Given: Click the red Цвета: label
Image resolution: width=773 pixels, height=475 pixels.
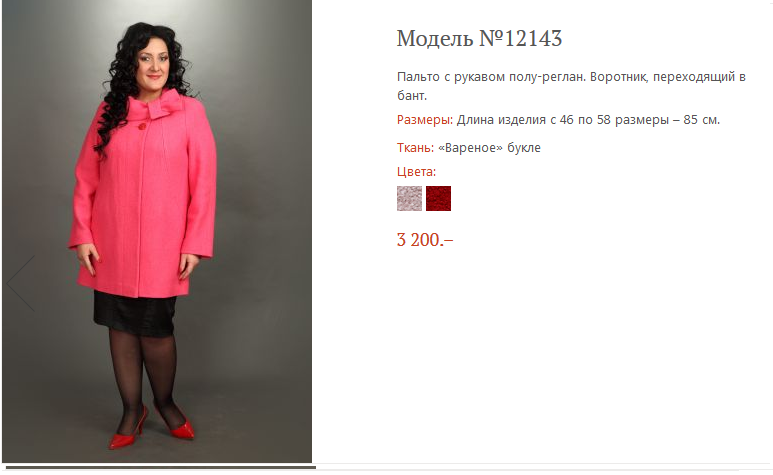Looking at the screenshot, I should [x=417, y=172].
